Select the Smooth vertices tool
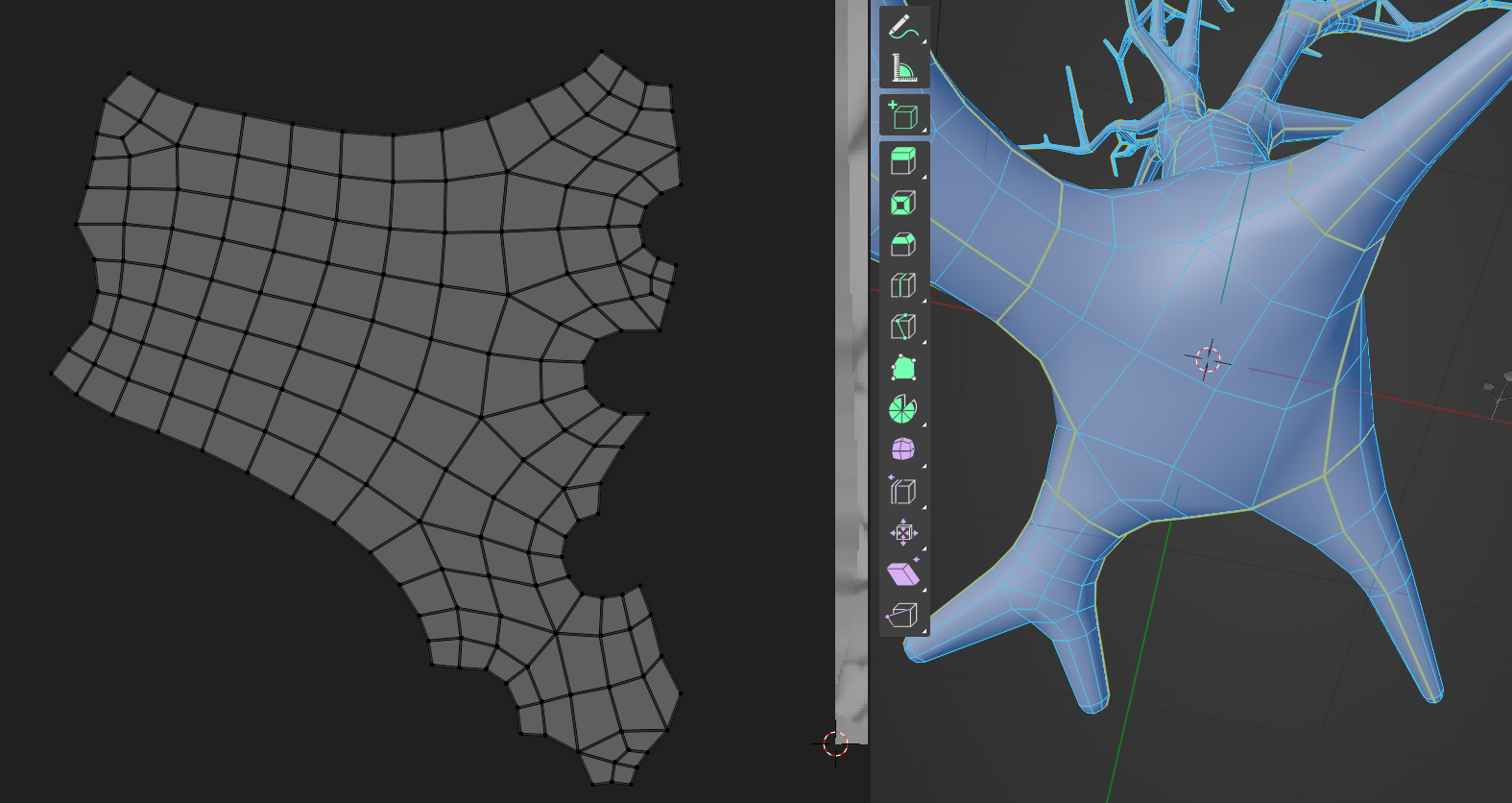 pyautogui.click(x=903, y=450)
